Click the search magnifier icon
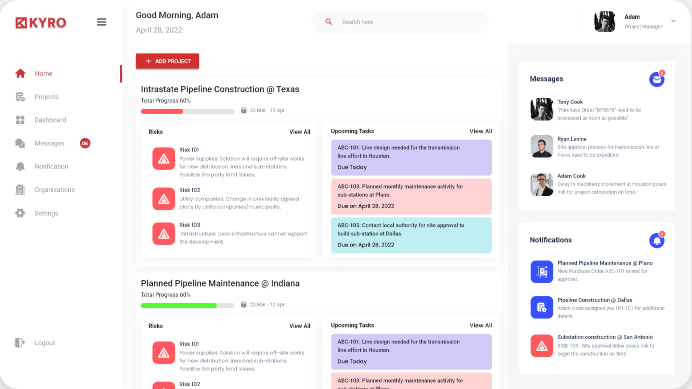692x389 pixels. [x=328, y=22]
